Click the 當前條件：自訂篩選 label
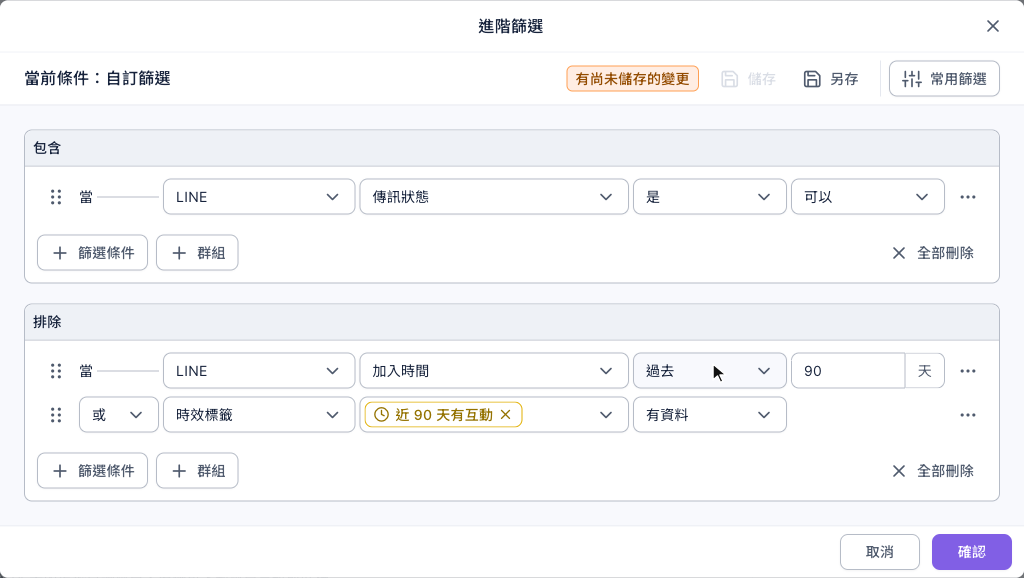 point(97,78)
